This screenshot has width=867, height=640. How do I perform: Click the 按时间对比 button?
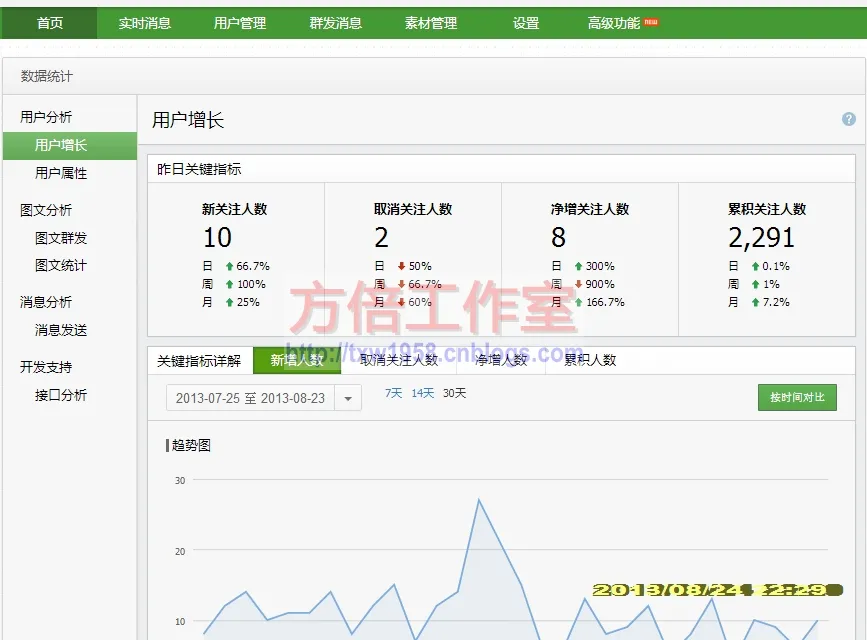click(797, 397)
